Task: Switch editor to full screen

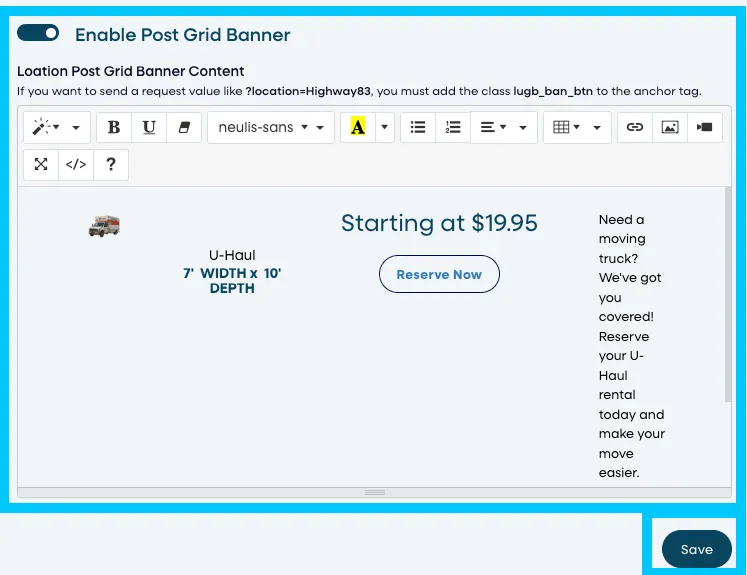Action: pos(41,164)
